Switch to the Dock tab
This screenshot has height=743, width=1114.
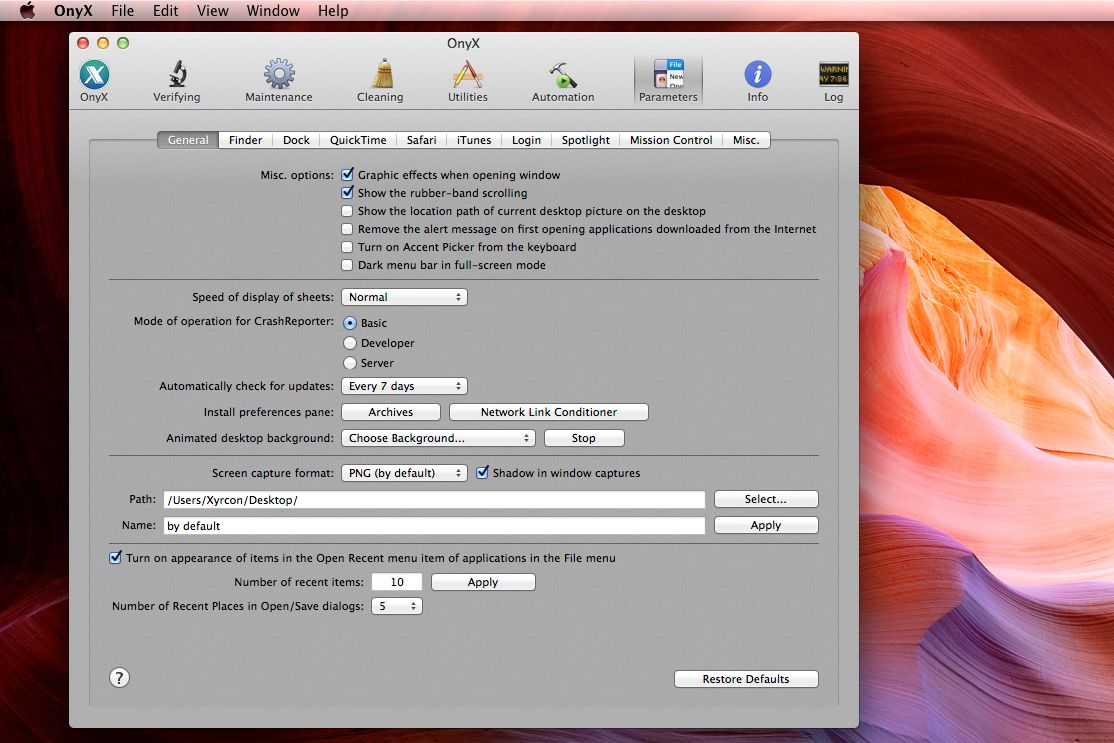pyautogui.click(x=296, y=140)
